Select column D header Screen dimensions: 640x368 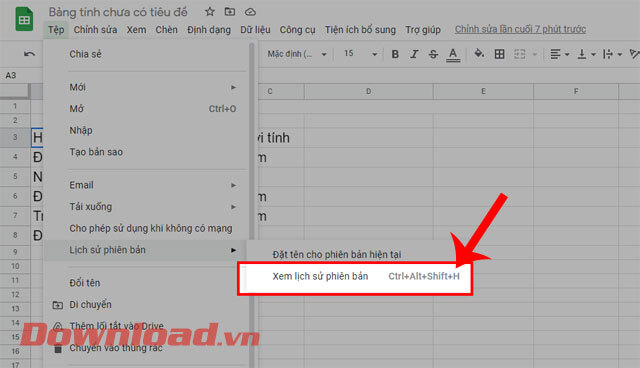coord(369,91)
